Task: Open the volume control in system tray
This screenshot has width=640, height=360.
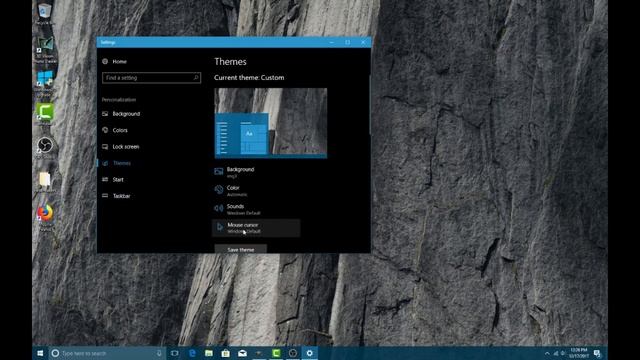Action: (563, 353)
